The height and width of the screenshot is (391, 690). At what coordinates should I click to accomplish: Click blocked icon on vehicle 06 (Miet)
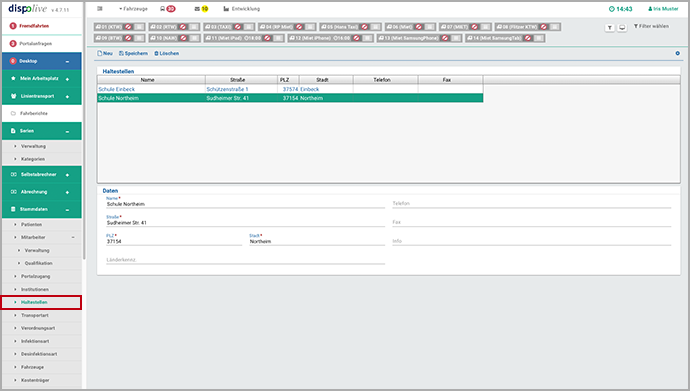coord(418,27)
